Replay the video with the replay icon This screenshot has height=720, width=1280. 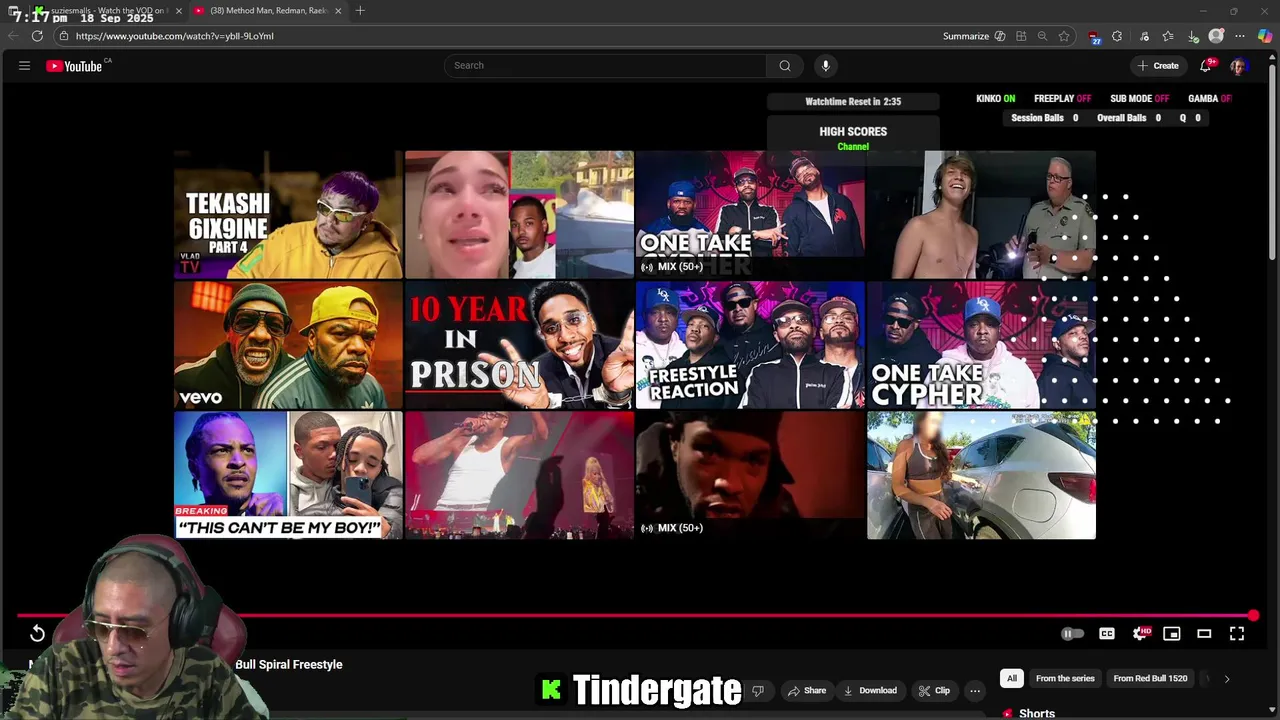click(37, 633)
